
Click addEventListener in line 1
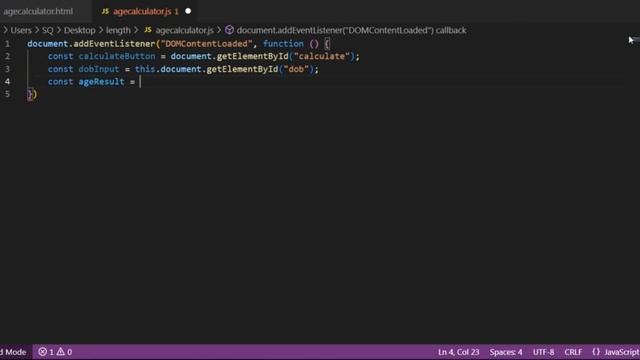(114, 44)
